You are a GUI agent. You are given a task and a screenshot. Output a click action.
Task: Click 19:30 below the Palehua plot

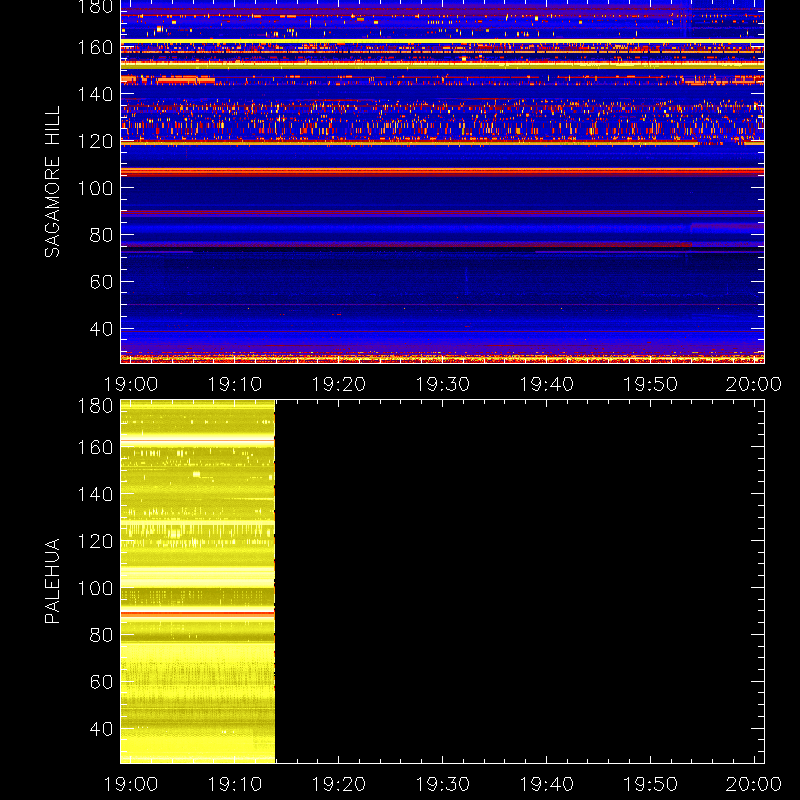coord(443,784)
